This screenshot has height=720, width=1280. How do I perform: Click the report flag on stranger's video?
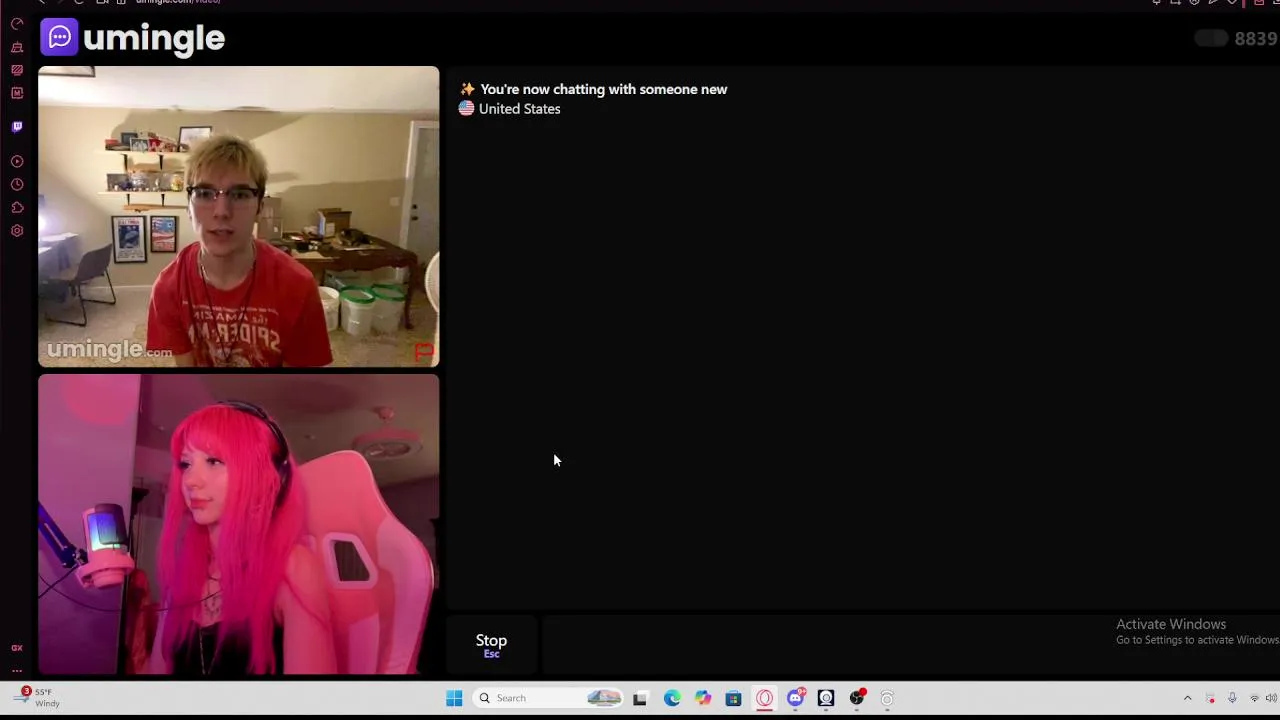click(424, 352)
